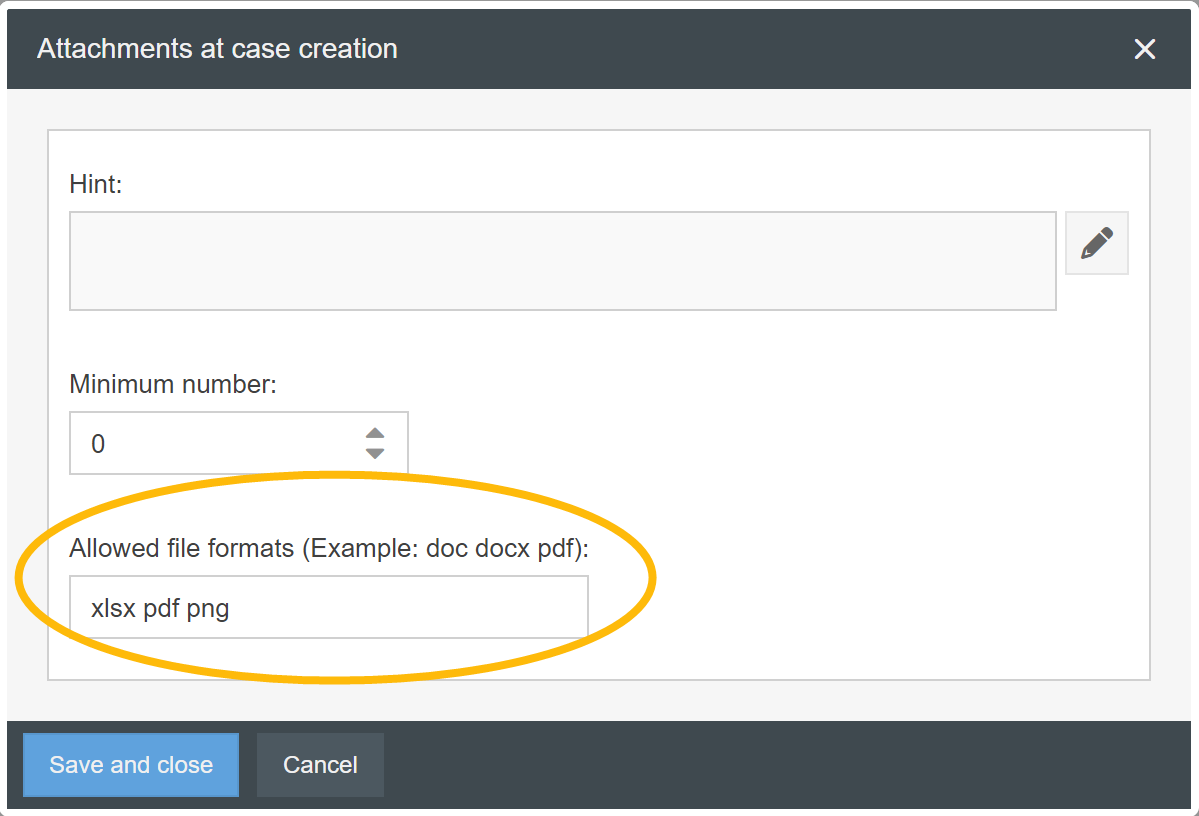This screenshot has width=1199, height=816.
Task: Click inside the Hint text area
Action: [x=562, y=261]
